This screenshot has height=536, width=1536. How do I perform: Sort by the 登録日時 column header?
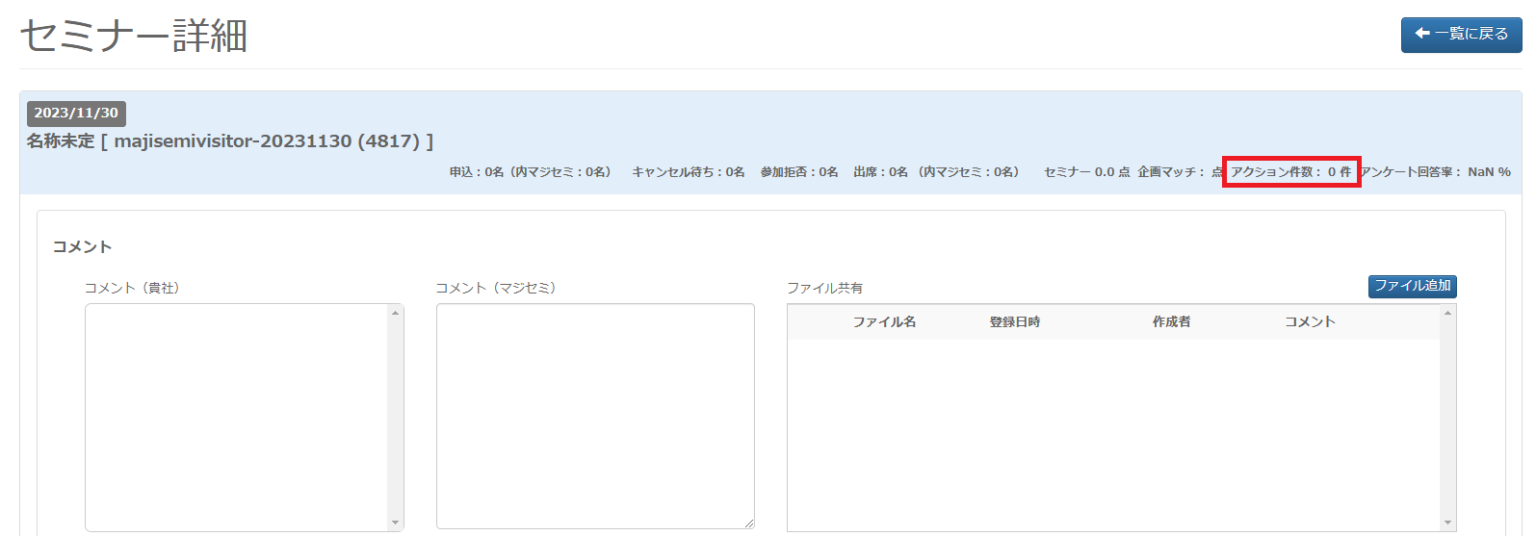(1015, 322)
